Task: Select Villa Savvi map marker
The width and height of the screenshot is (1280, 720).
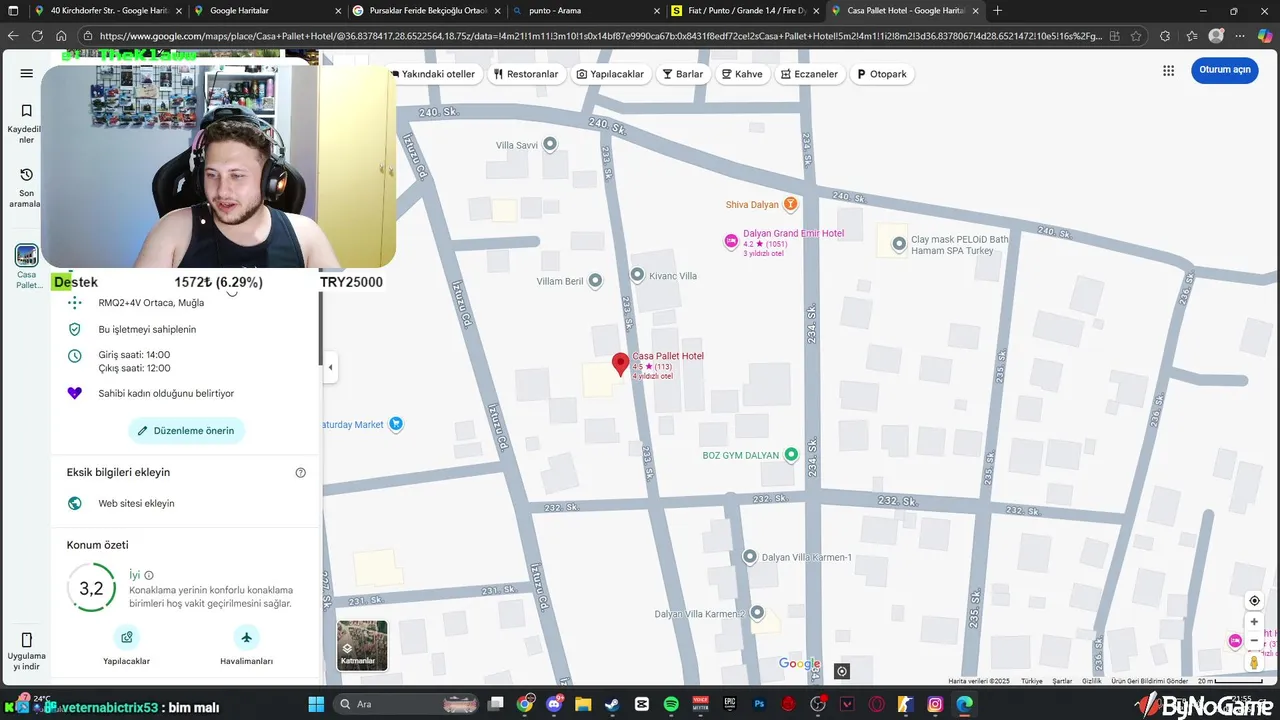Action: click(x=549, y=145)
